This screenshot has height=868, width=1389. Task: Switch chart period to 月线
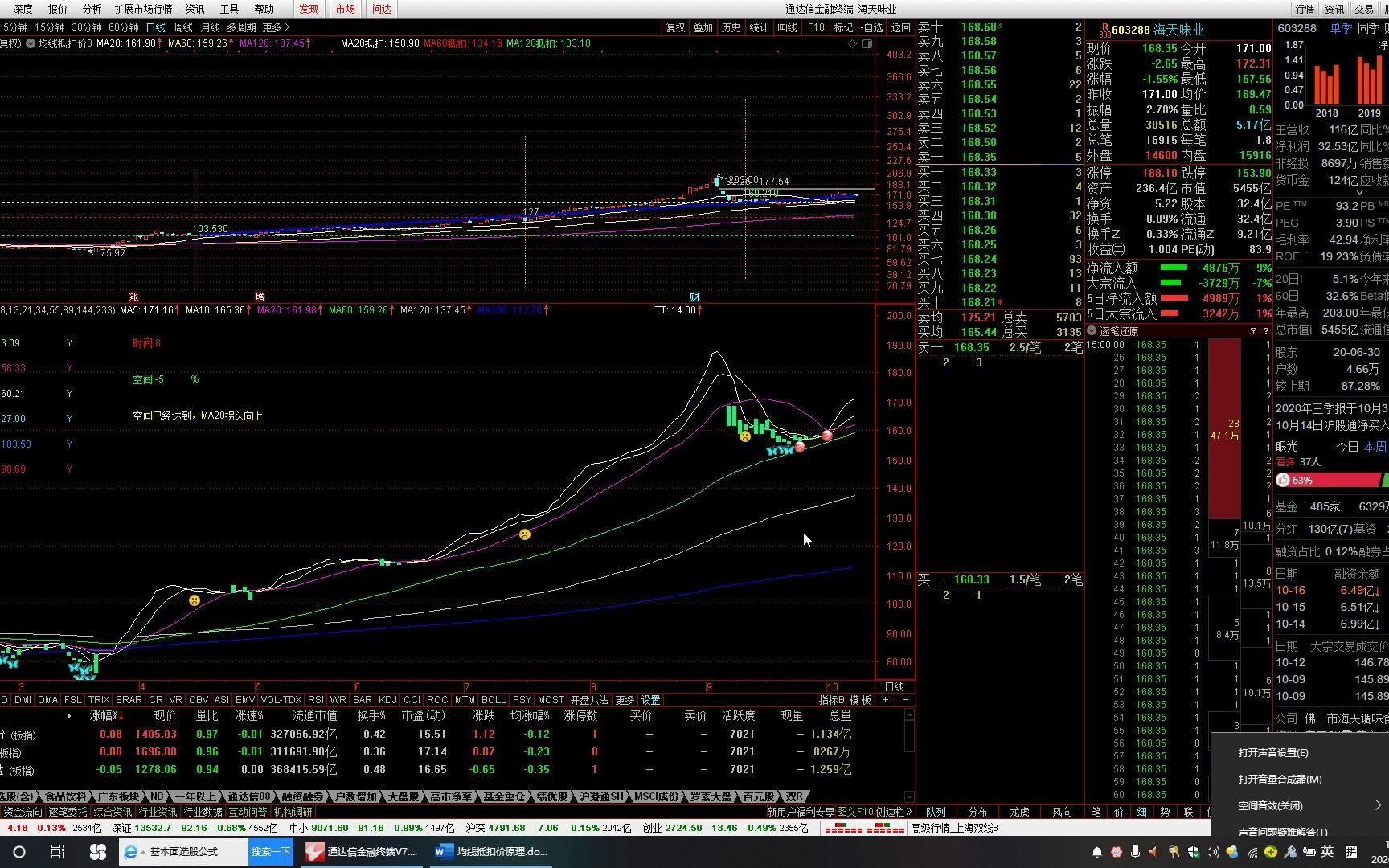coord(209,27)
